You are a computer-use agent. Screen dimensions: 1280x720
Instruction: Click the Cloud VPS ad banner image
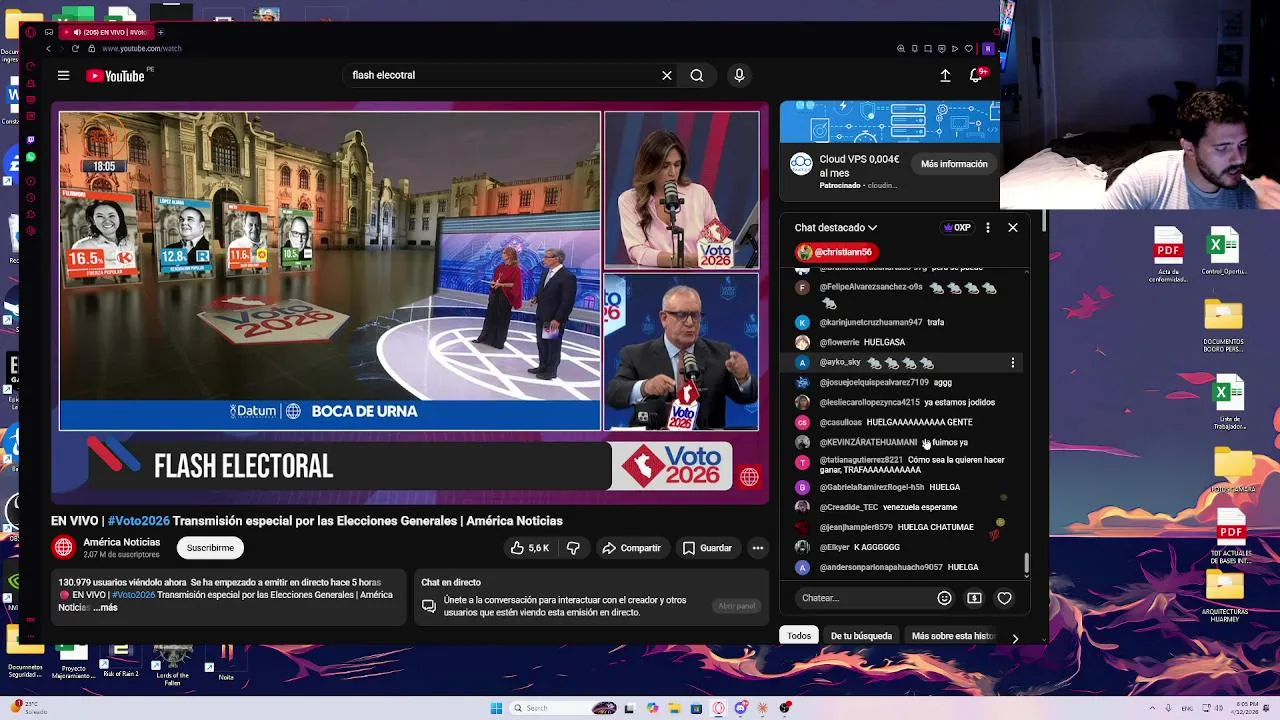click(x=889, y=122)
